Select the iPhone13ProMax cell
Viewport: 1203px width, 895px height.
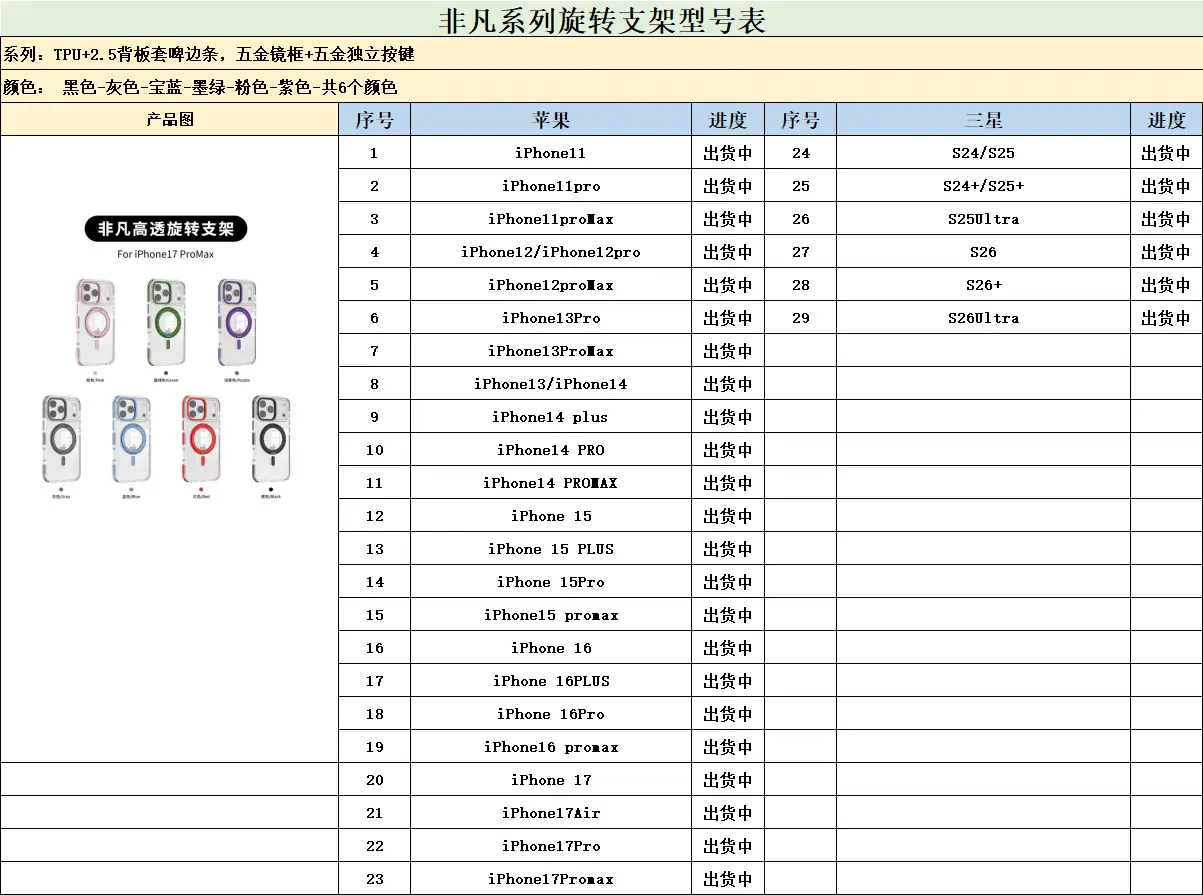point(551,351)
